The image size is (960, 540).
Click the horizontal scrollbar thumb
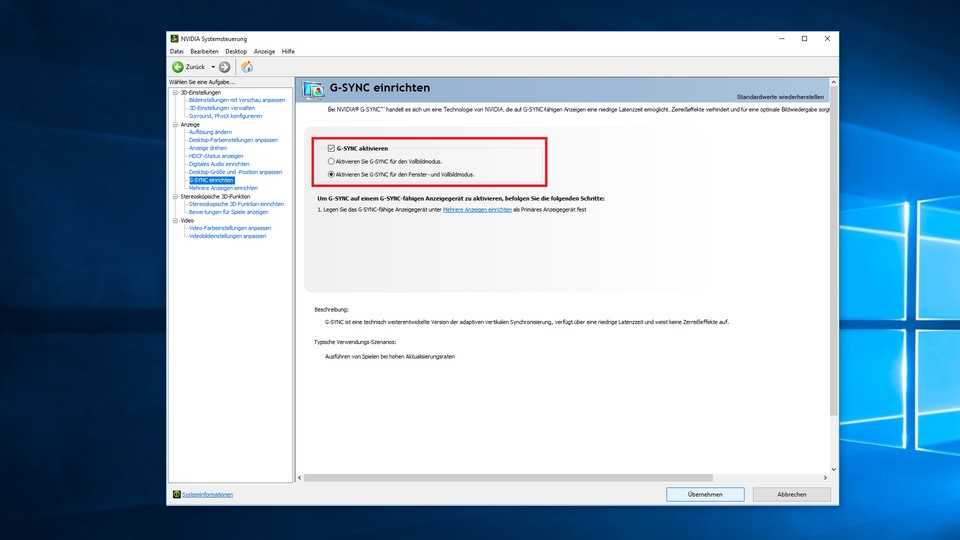pyautogui.click(x=508, y=478)
